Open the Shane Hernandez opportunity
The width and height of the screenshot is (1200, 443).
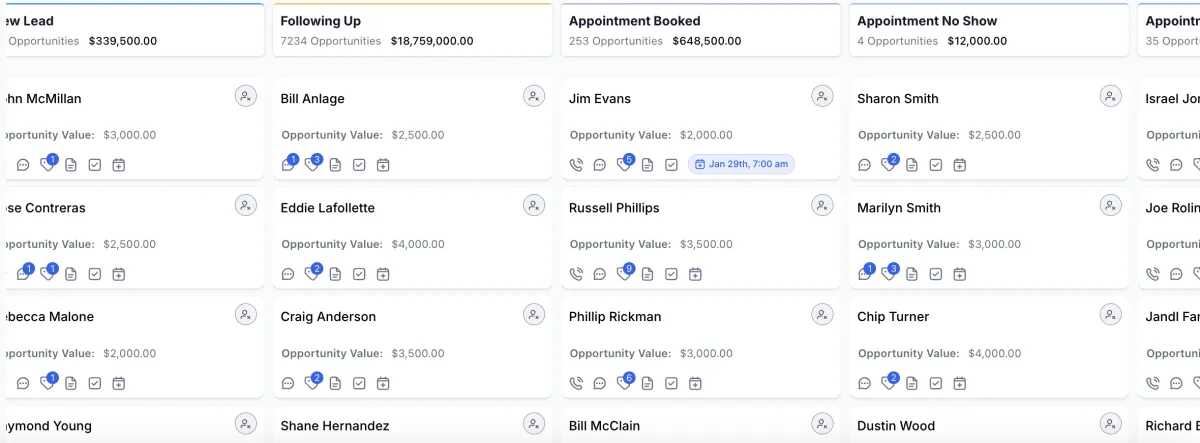335,426
